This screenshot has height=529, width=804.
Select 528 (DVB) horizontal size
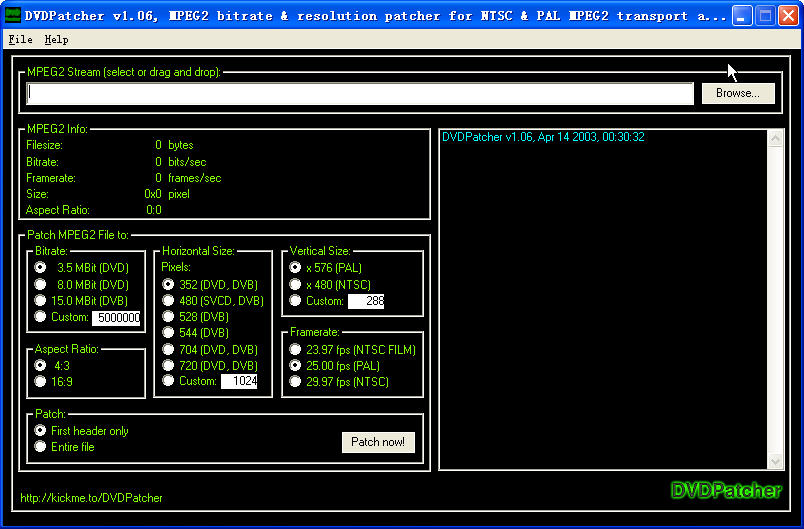pyautogui.click(x=168, y=316)
